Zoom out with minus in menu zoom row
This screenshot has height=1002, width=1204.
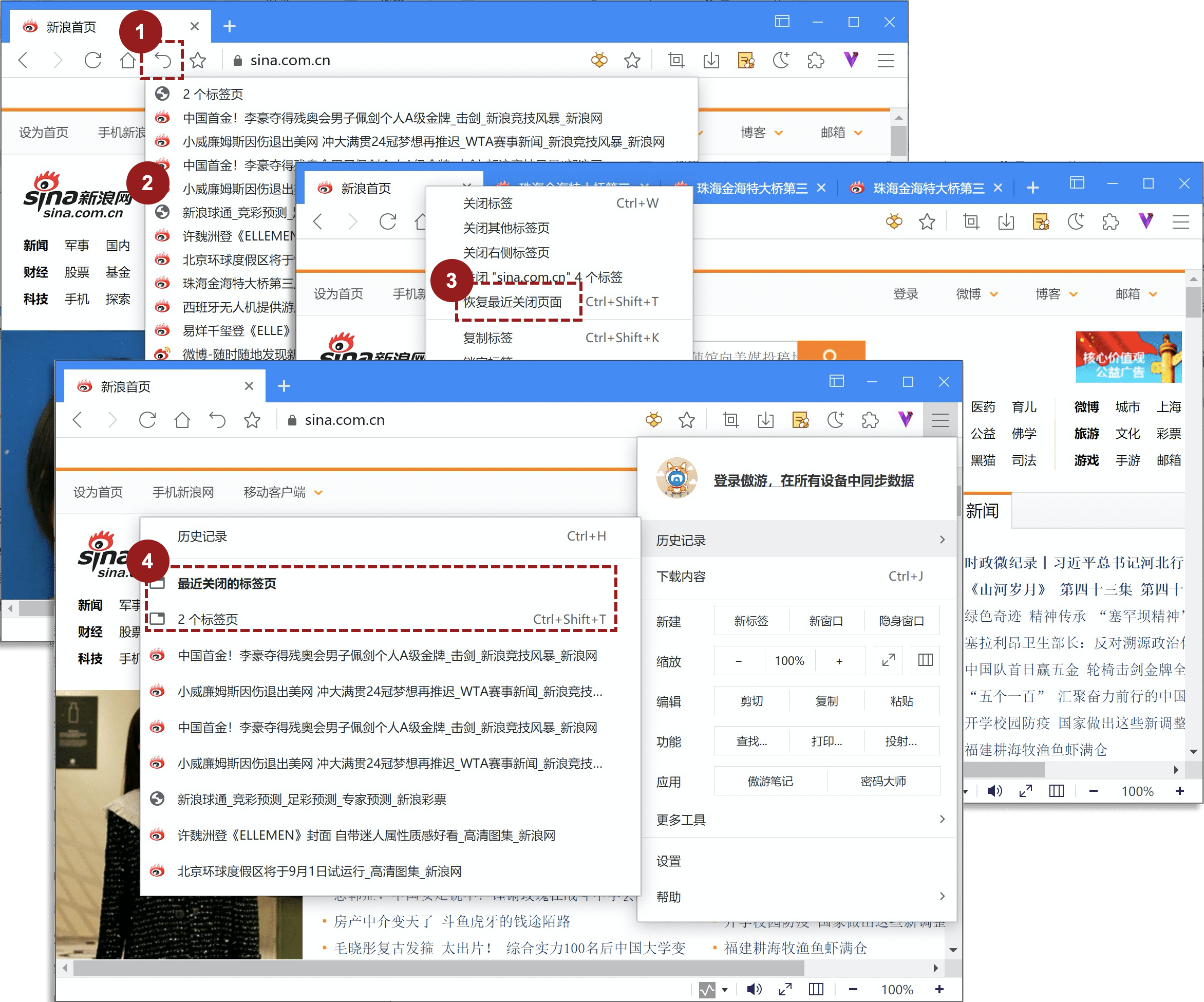click(x=739, y=661)
